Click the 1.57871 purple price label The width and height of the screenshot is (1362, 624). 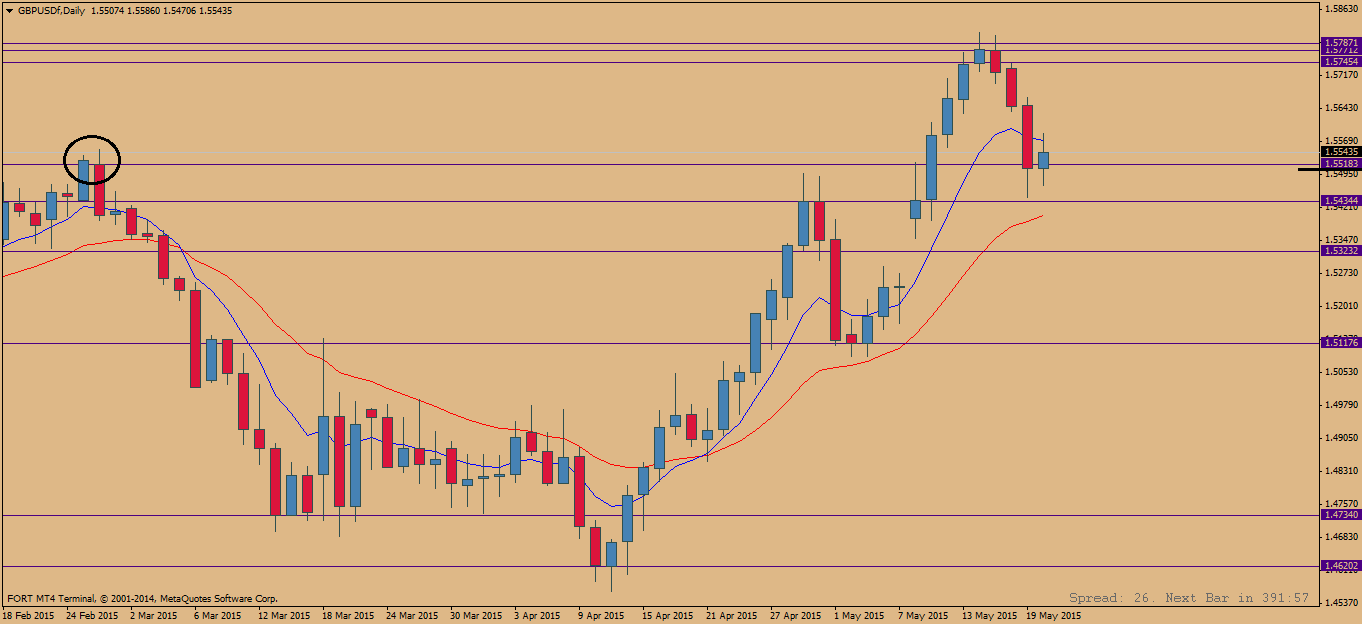pos(1341,44)
